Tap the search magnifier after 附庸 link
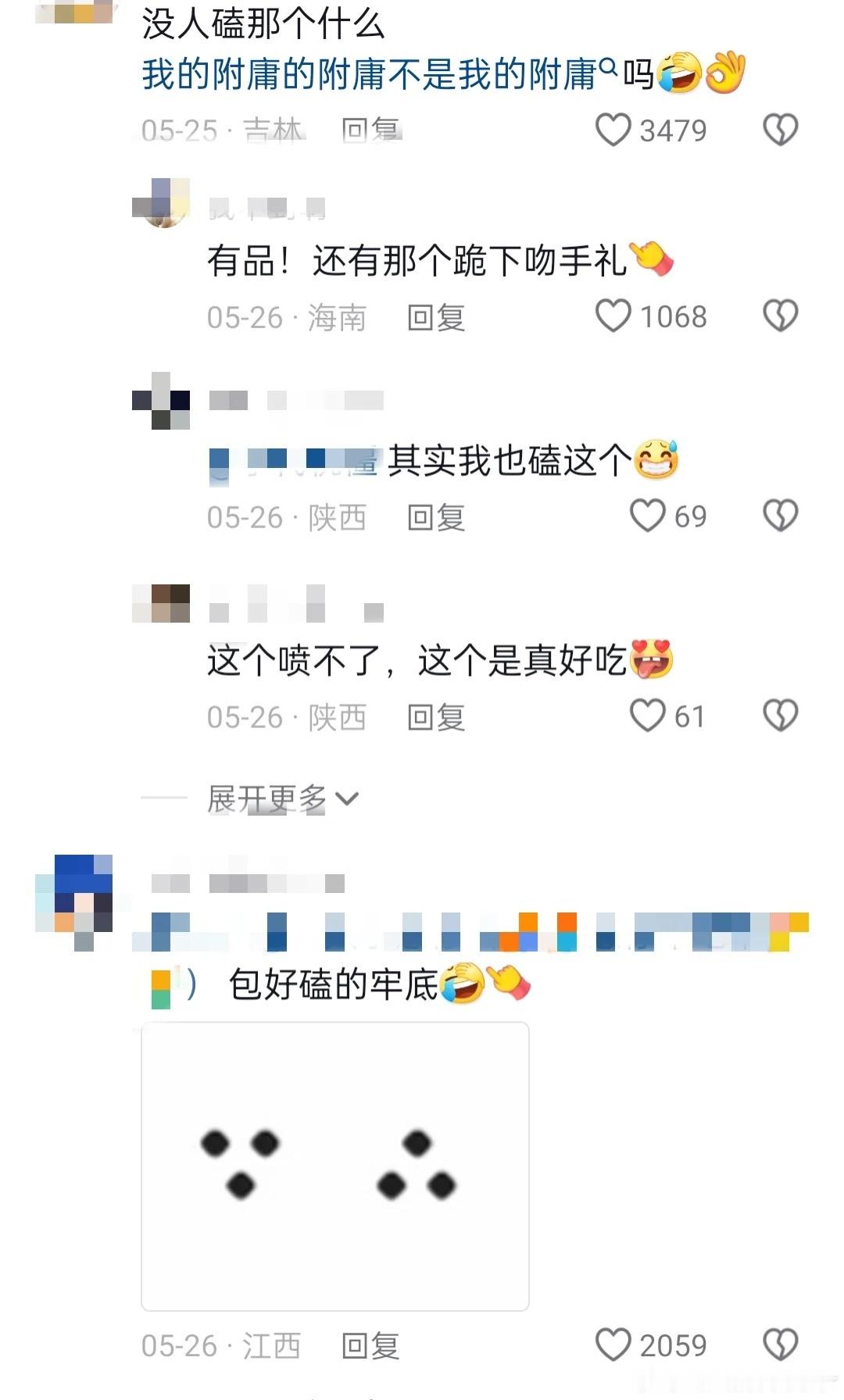 tap(607, 68)
